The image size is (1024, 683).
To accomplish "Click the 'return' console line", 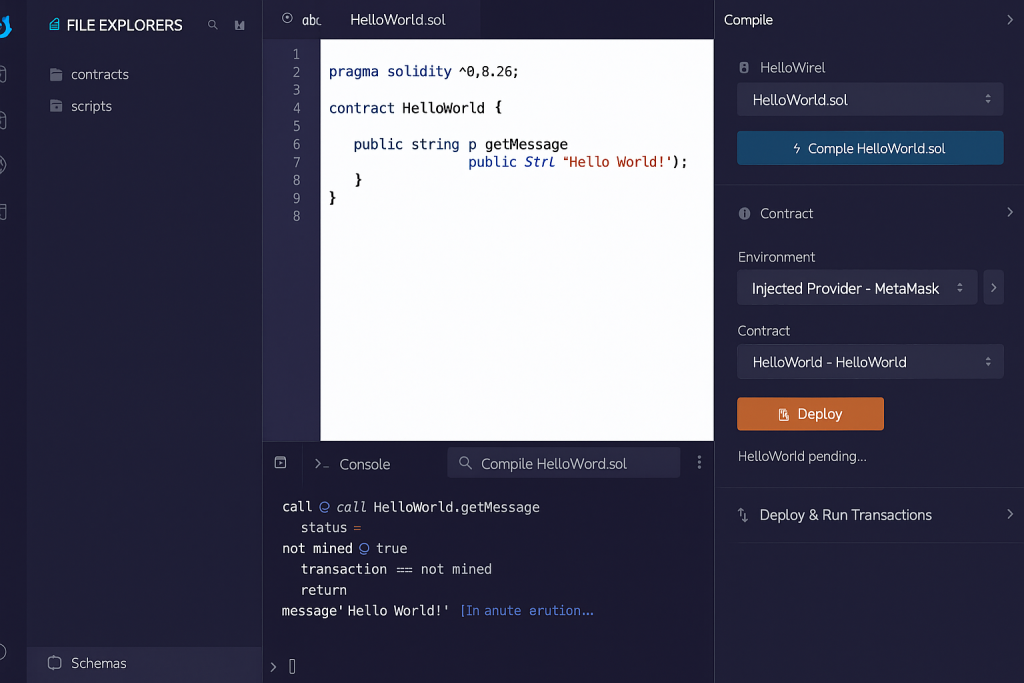I will tap(323, 590).
